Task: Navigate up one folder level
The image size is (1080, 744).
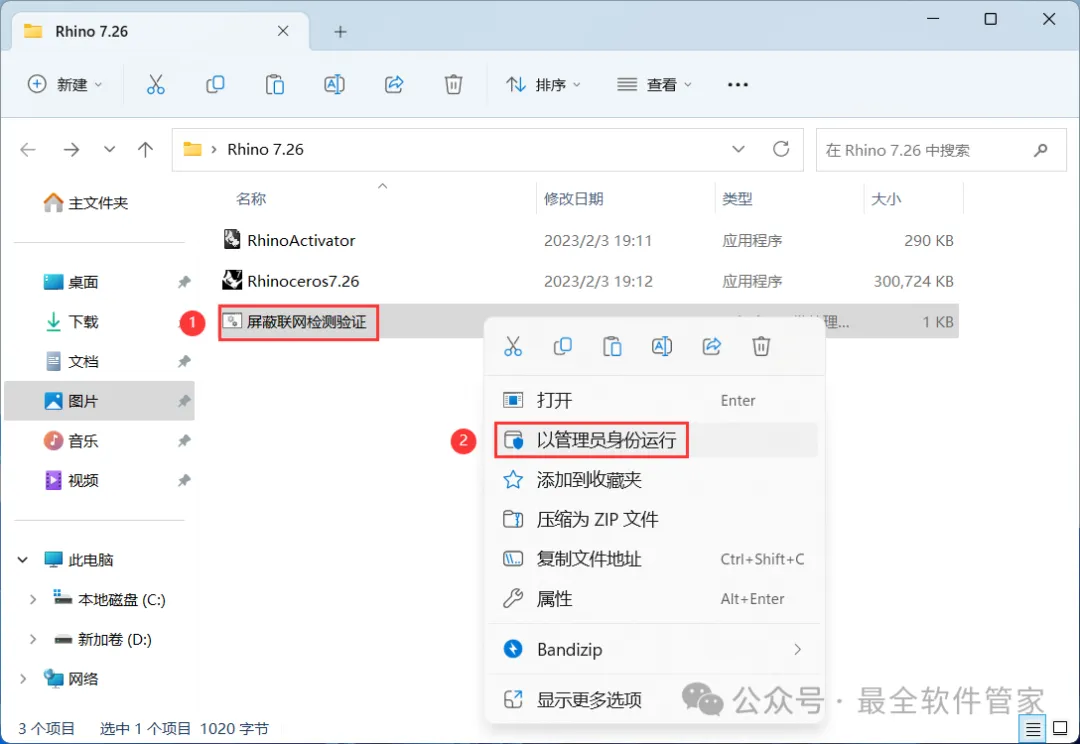Action: 145,149
